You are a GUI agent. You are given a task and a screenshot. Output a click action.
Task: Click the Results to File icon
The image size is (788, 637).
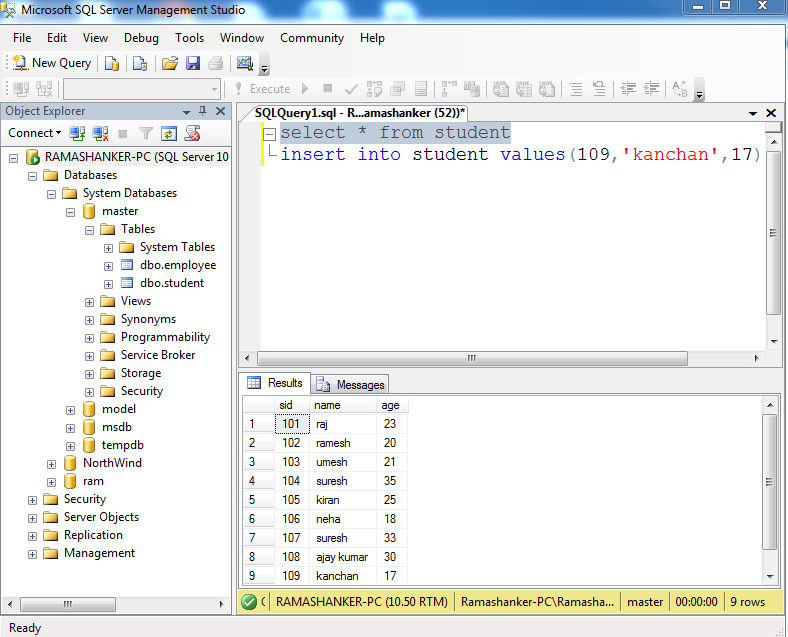pyautogui.click(x=547, y=89)
